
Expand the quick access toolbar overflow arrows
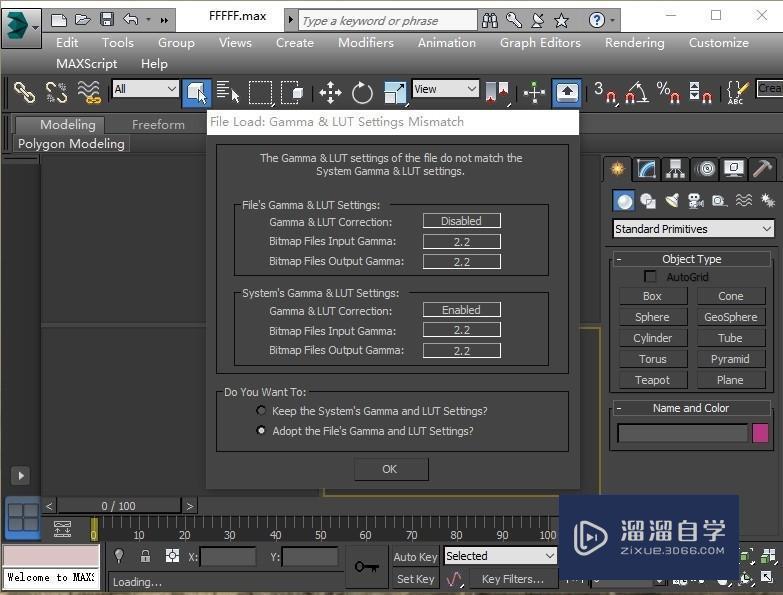coord(164,20)
